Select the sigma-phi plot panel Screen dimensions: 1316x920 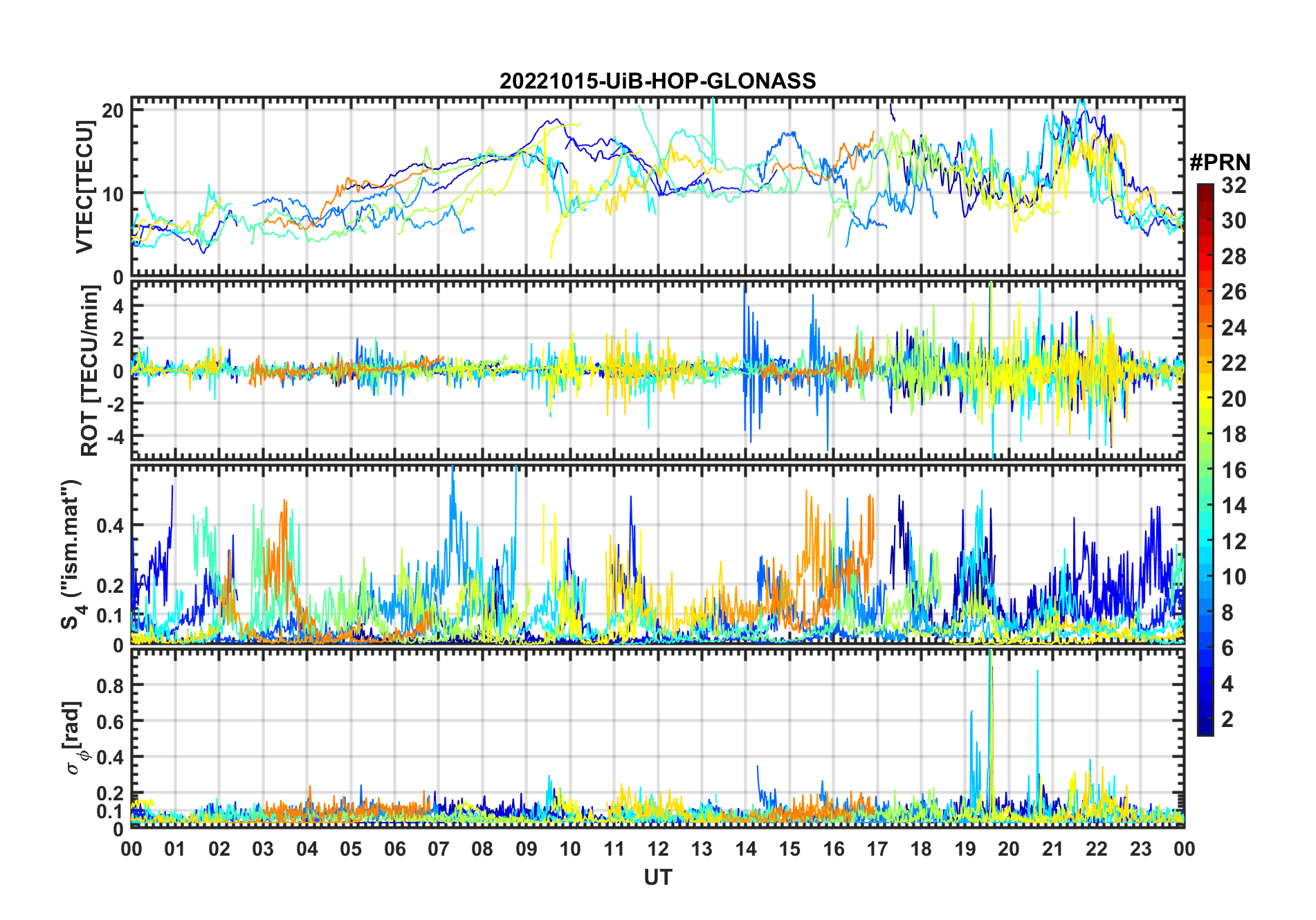[x=658, y=738]
